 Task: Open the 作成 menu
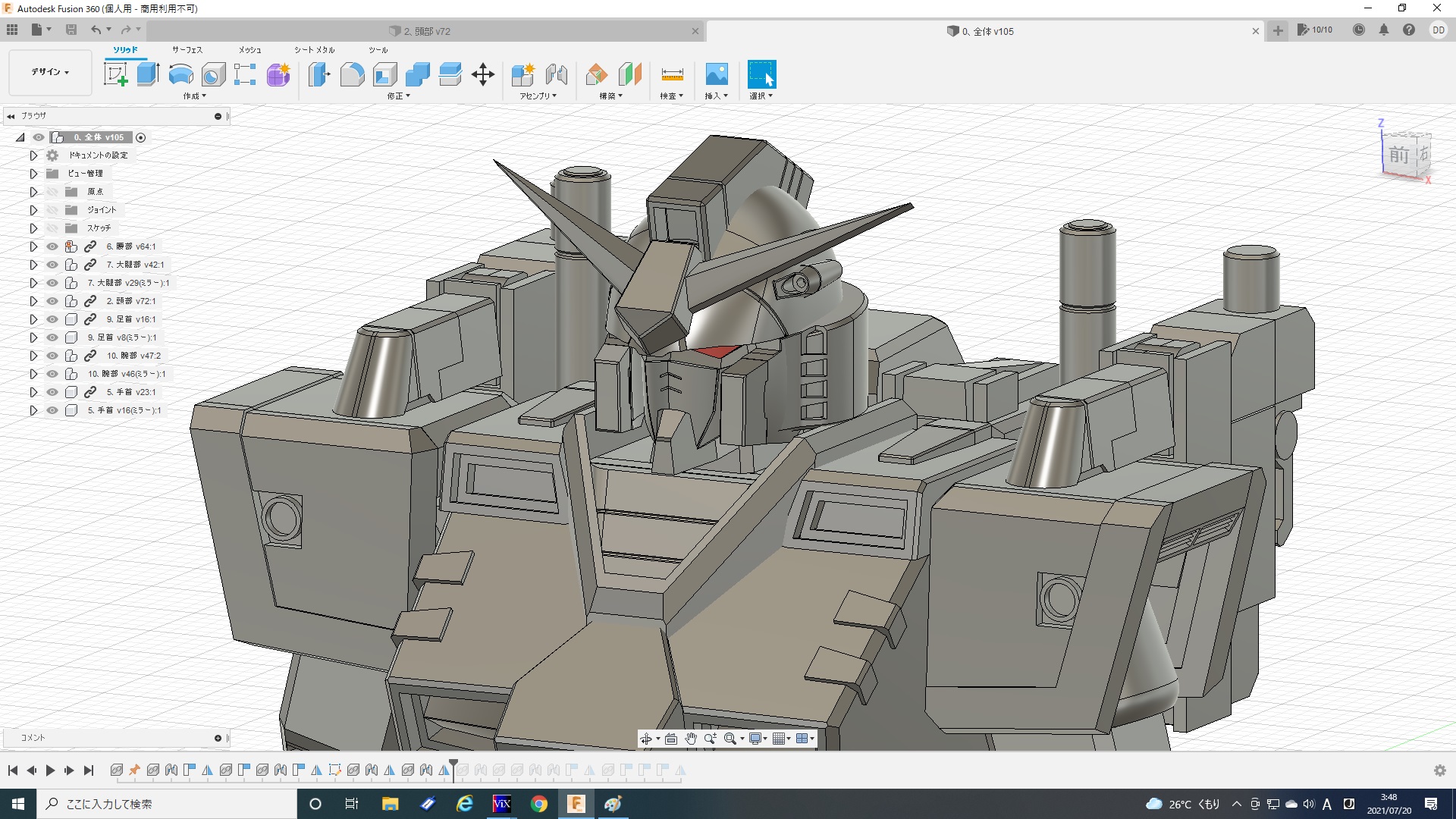194,96
